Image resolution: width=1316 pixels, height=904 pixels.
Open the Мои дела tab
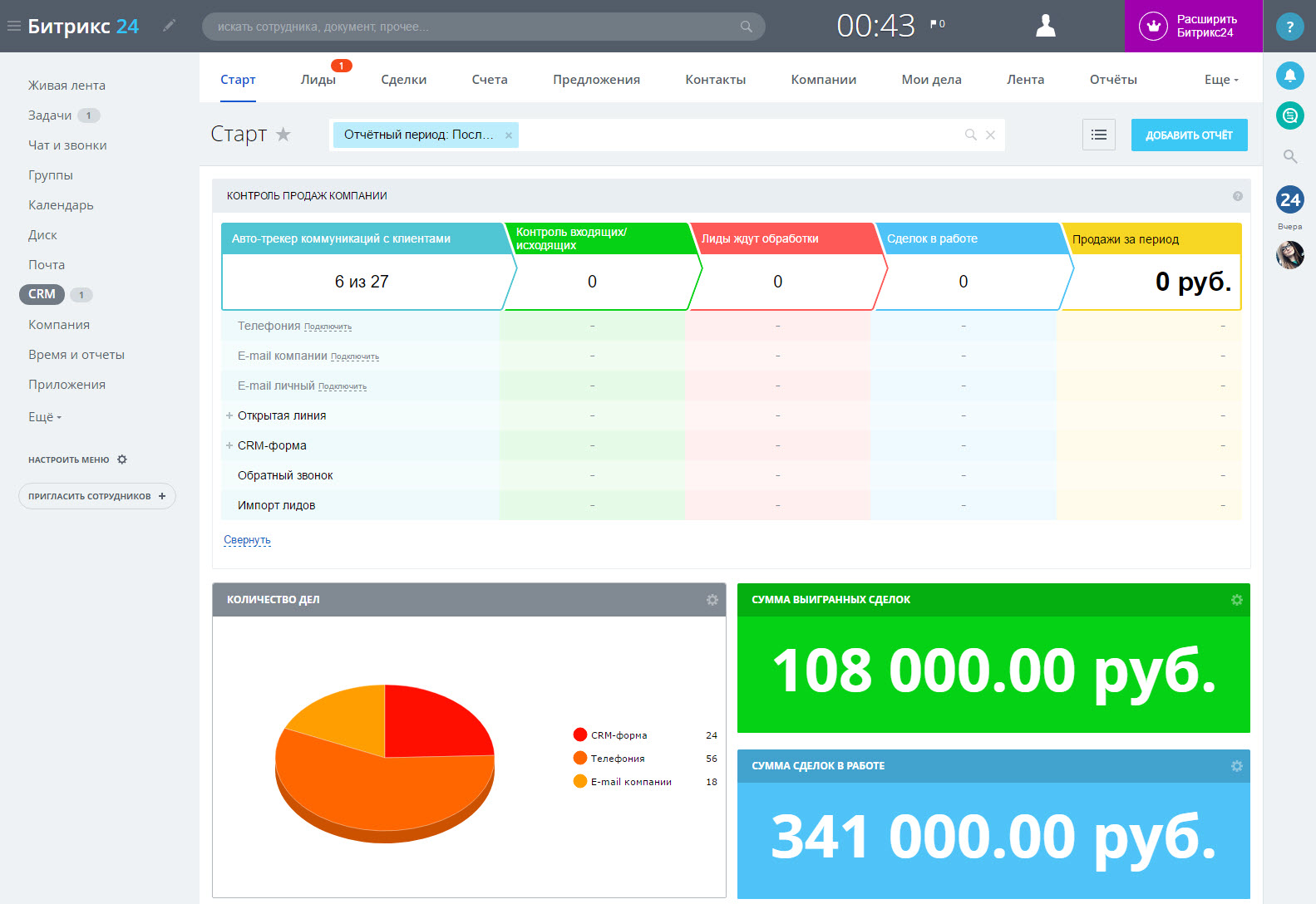point(932,80)
